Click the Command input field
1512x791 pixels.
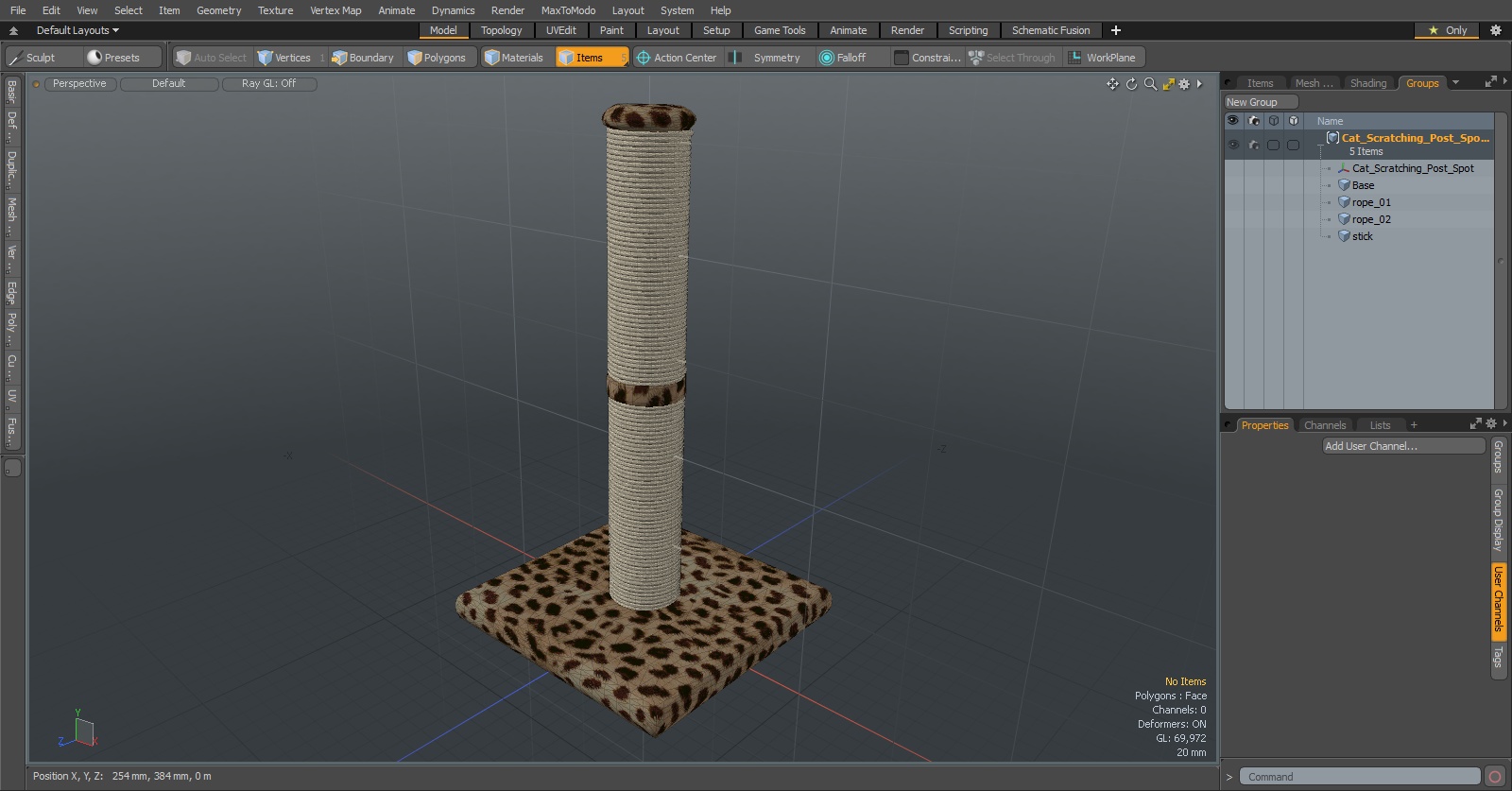click(x=1360, y=777)
